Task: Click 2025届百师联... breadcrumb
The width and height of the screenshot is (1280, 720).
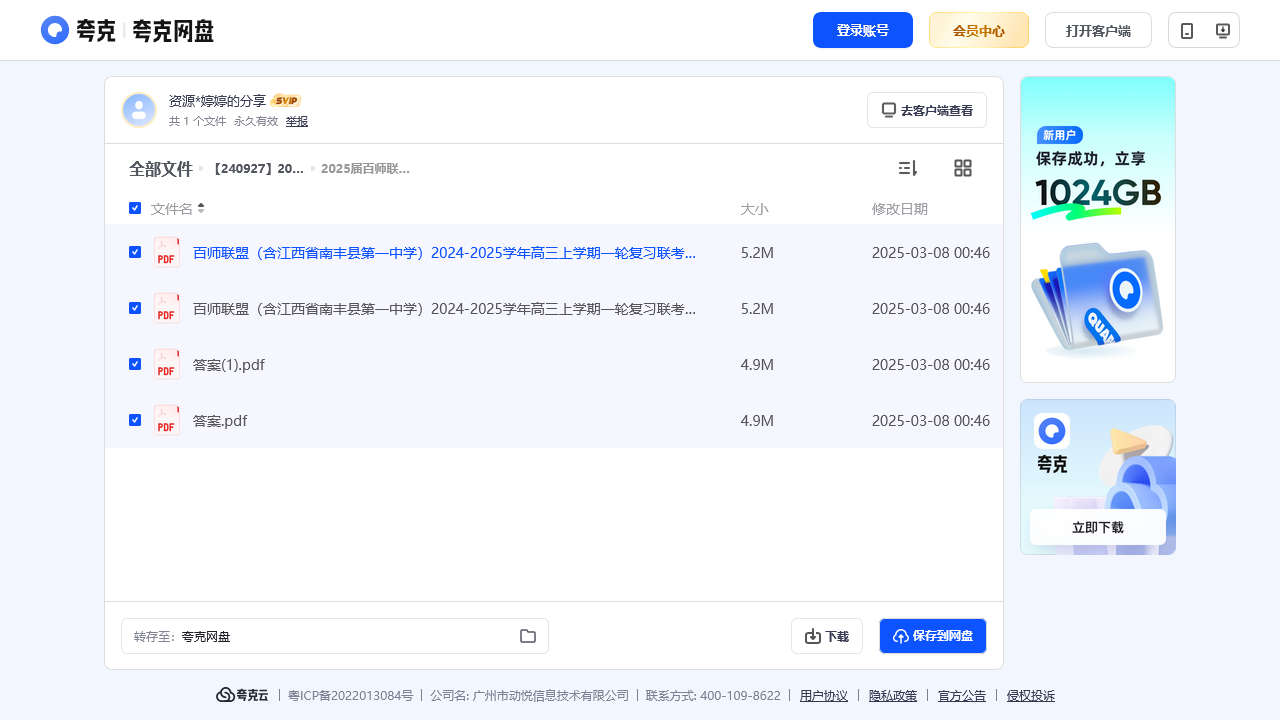Action: coord(365,169)
